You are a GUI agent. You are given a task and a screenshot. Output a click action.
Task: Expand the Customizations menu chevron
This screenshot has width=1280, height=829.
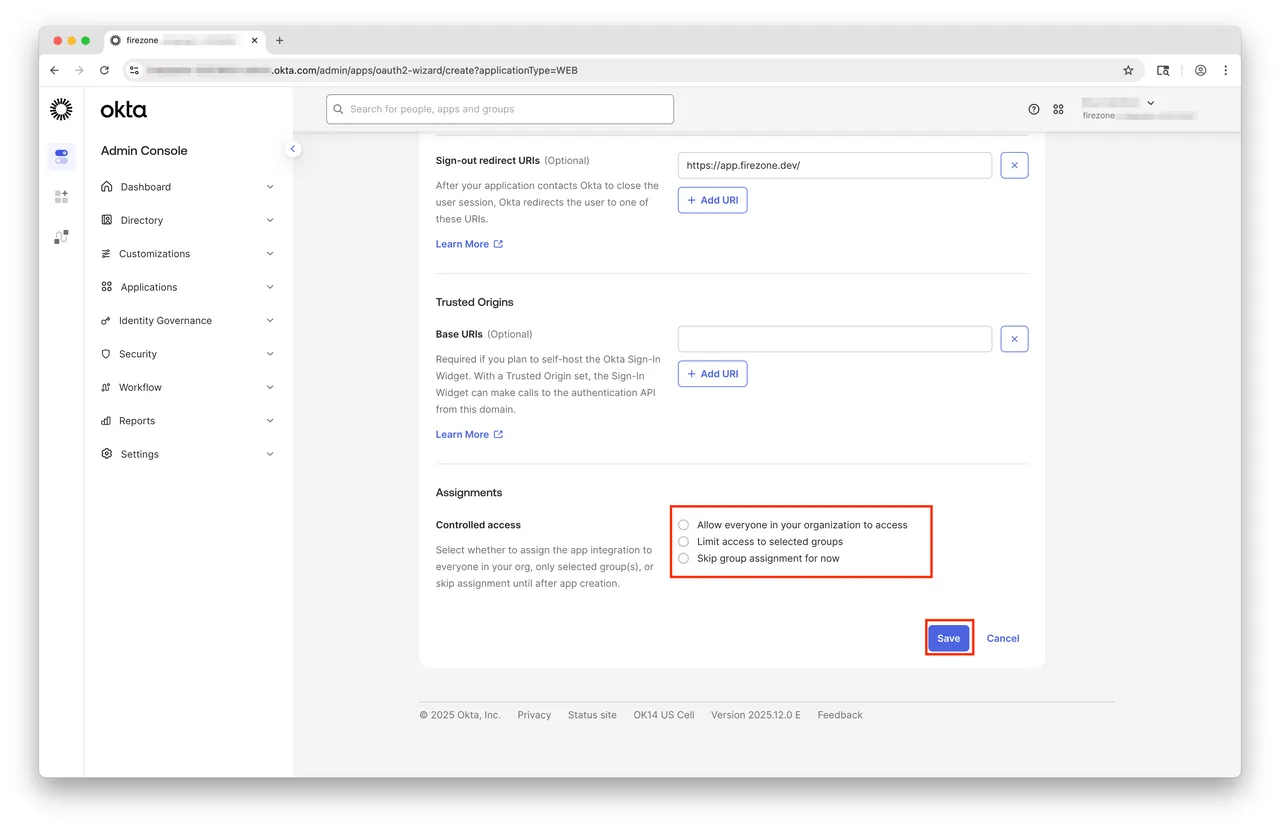coord(270,254)
